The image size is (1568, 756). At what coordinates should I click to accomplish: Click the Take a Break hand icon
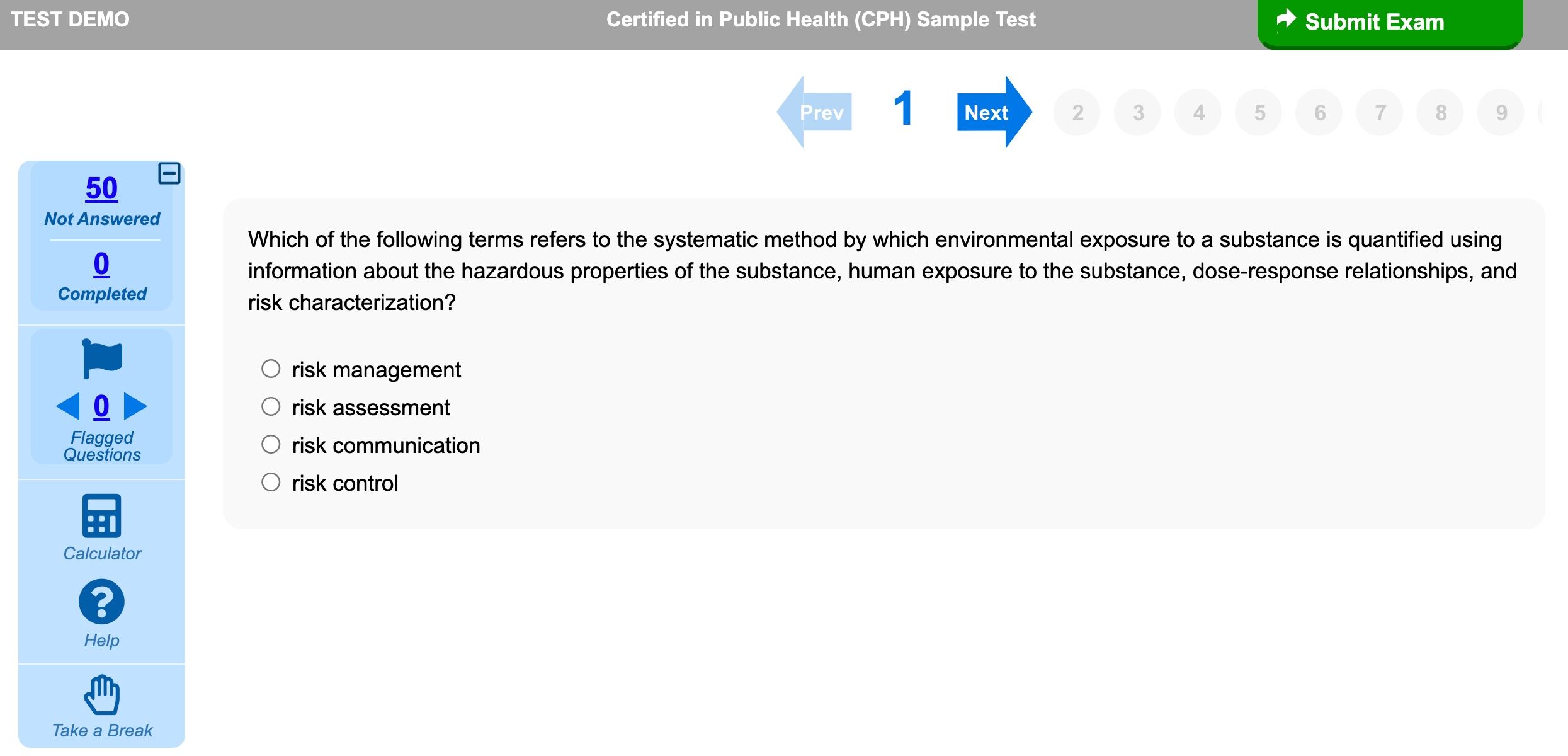click(101, 695)
